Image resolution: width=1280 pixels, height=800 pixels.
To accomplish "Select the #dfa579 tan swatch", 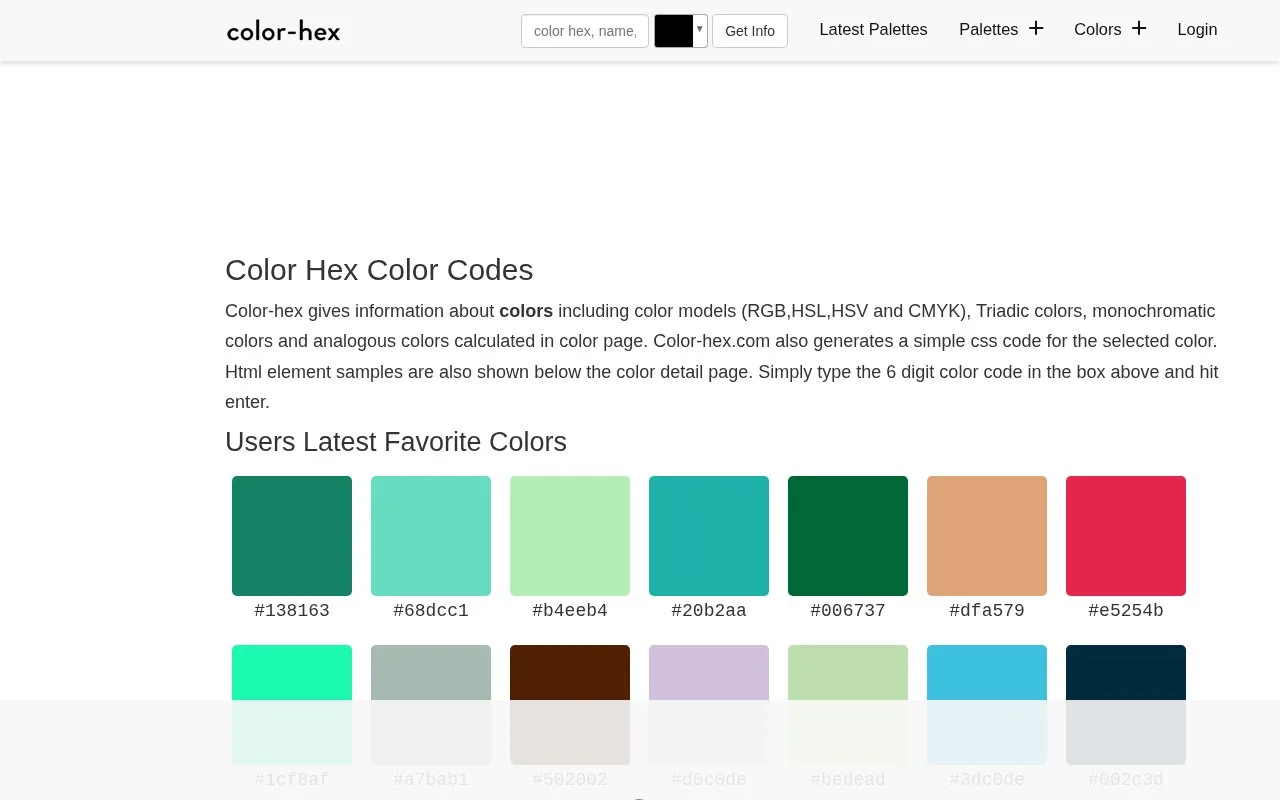I will click(987, 536).
